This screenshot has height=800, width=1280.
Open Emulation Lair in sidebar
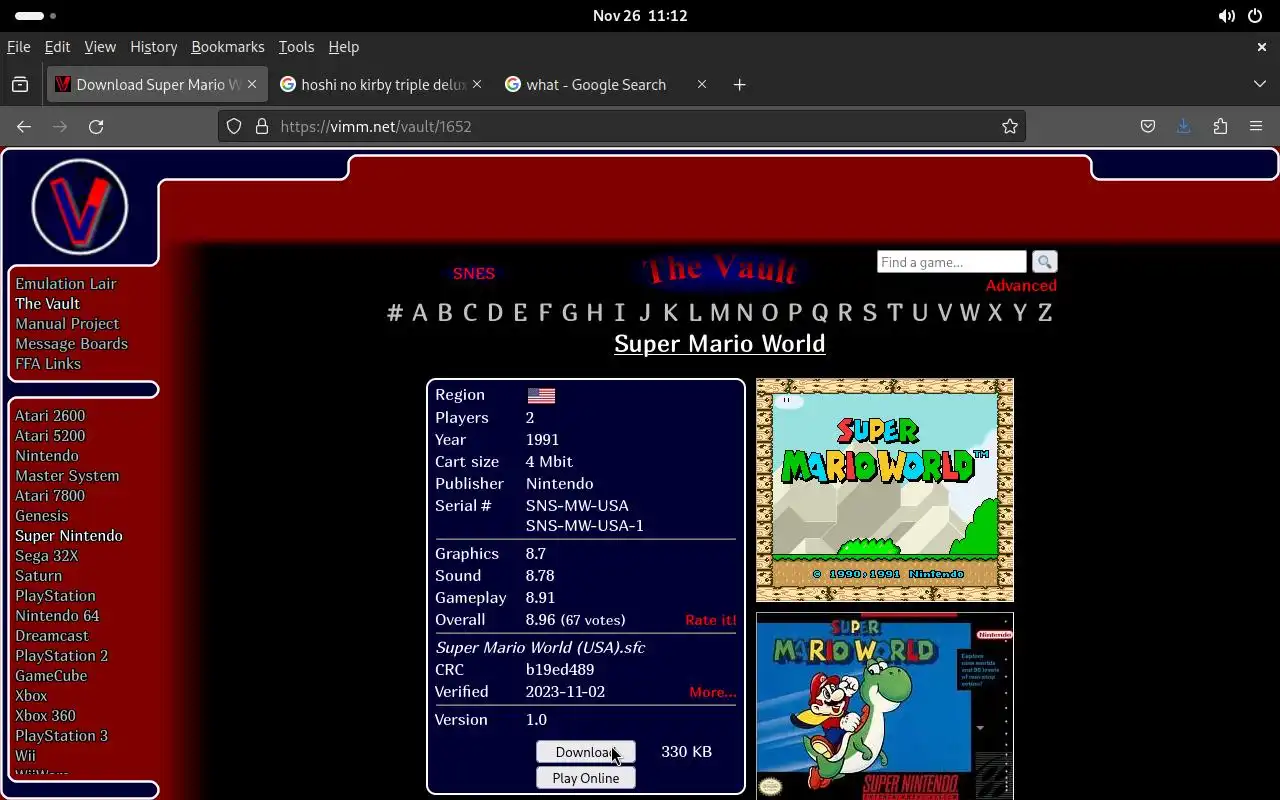(66, 284)
